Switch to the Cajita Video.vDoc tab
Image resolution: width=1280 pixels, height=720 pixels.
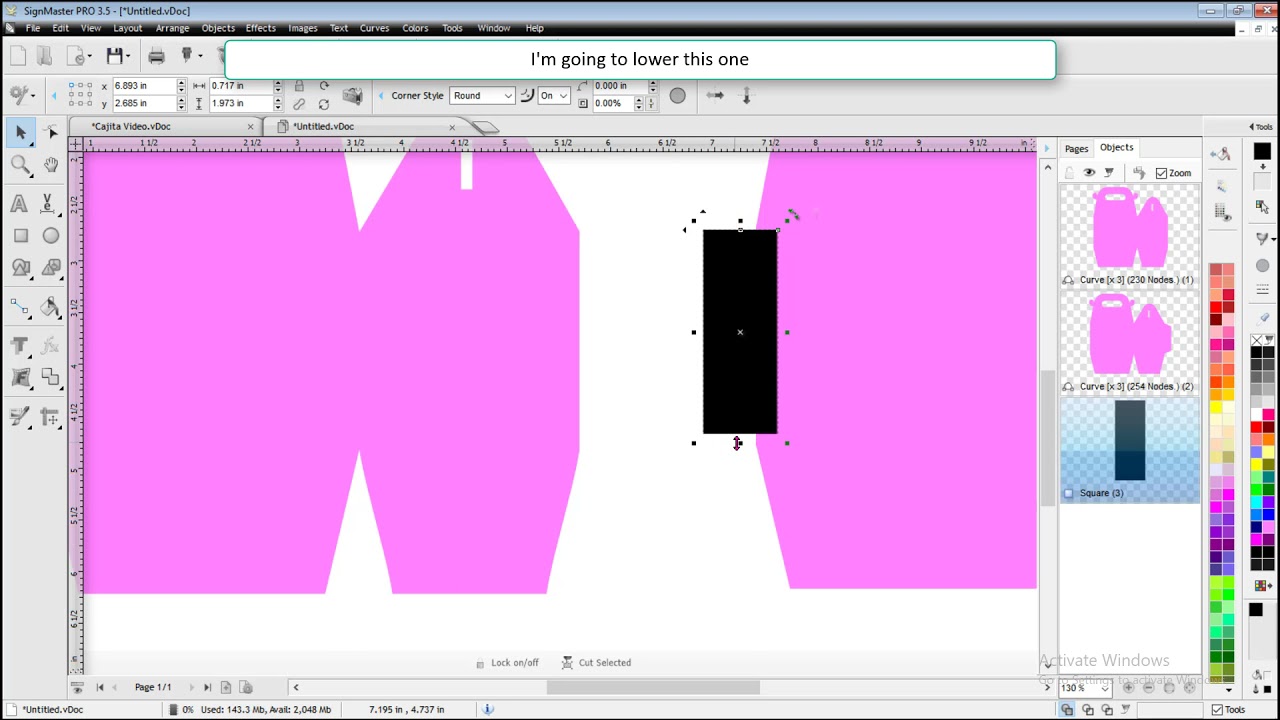[x=131, y=127]
